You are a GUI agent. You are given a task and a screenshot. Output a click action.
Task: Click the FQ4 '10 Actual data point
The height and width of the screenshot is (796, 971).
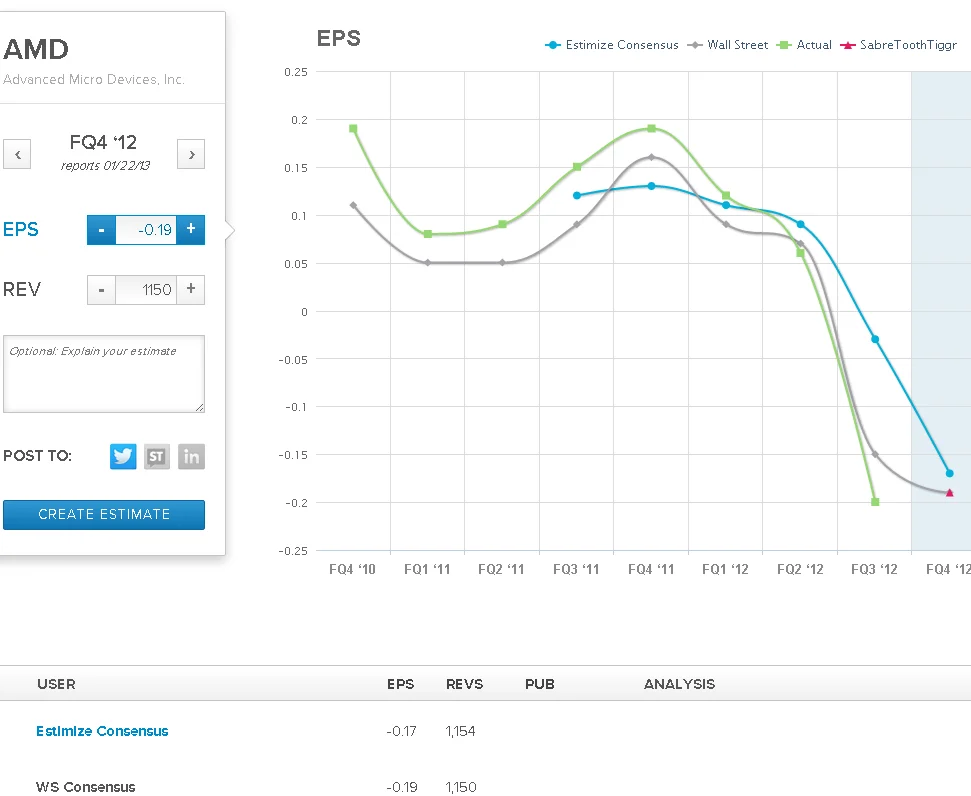353,129
